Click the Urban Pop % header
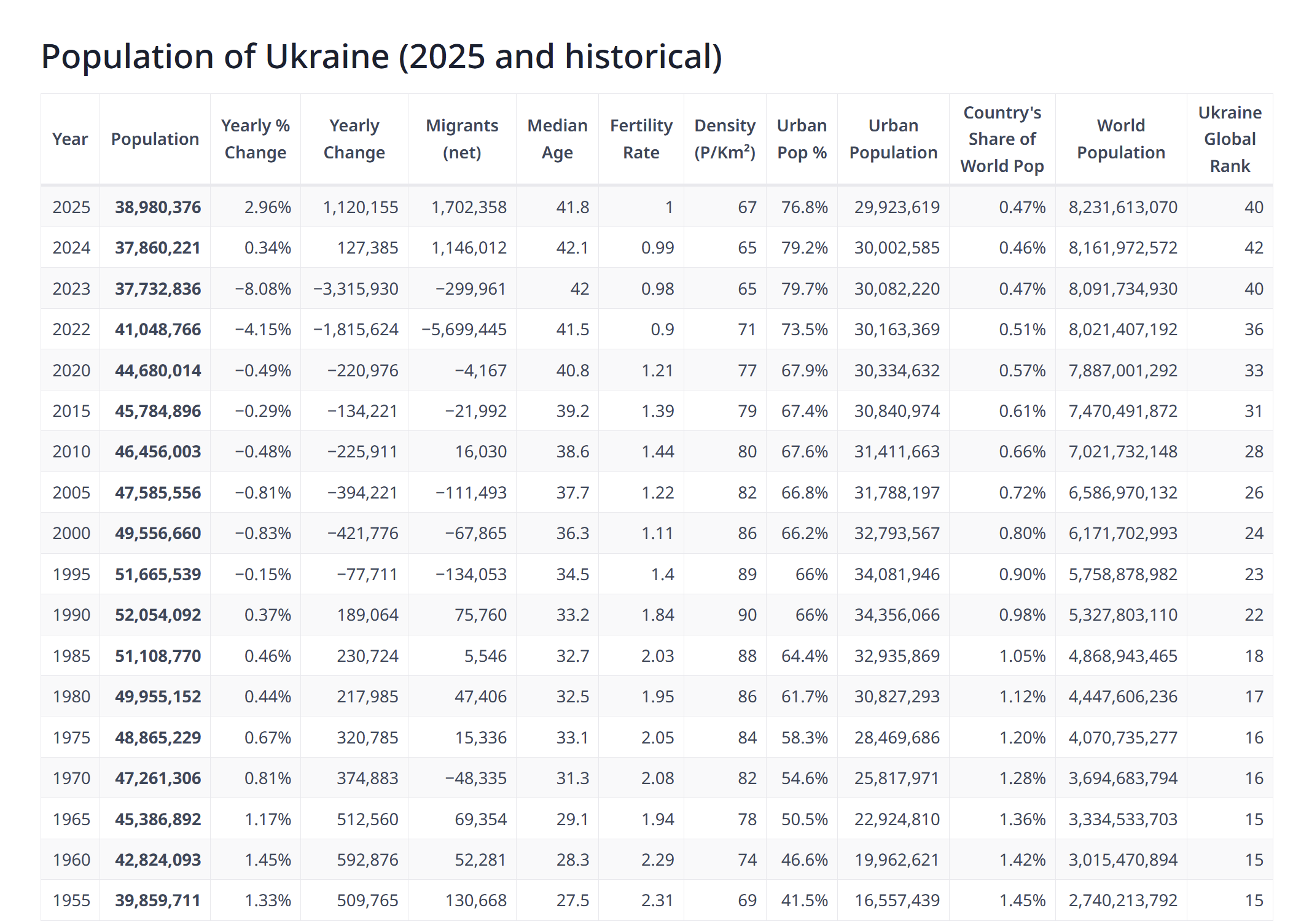Image resolution: width=1293 pixels, height=924 pixels. click(x=802, y=139)
